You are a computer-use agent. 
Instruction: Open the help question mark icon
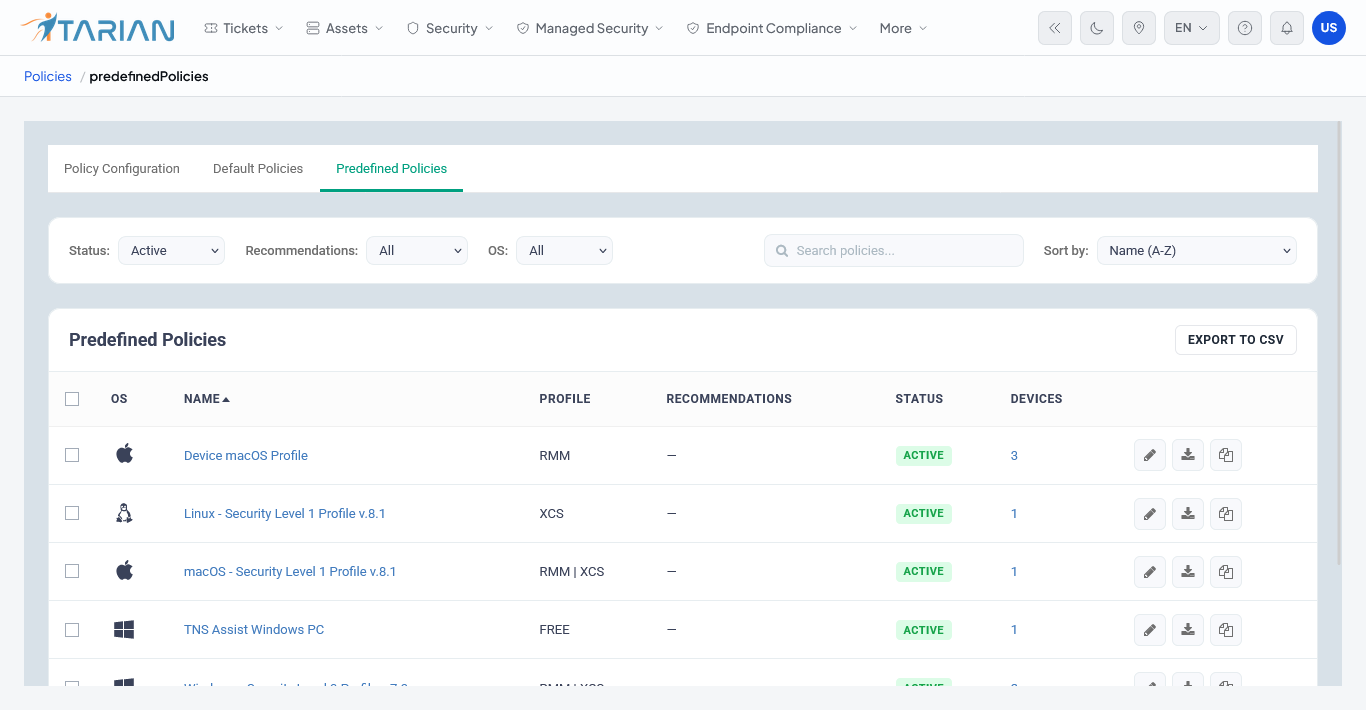(x=1245, y=28)
